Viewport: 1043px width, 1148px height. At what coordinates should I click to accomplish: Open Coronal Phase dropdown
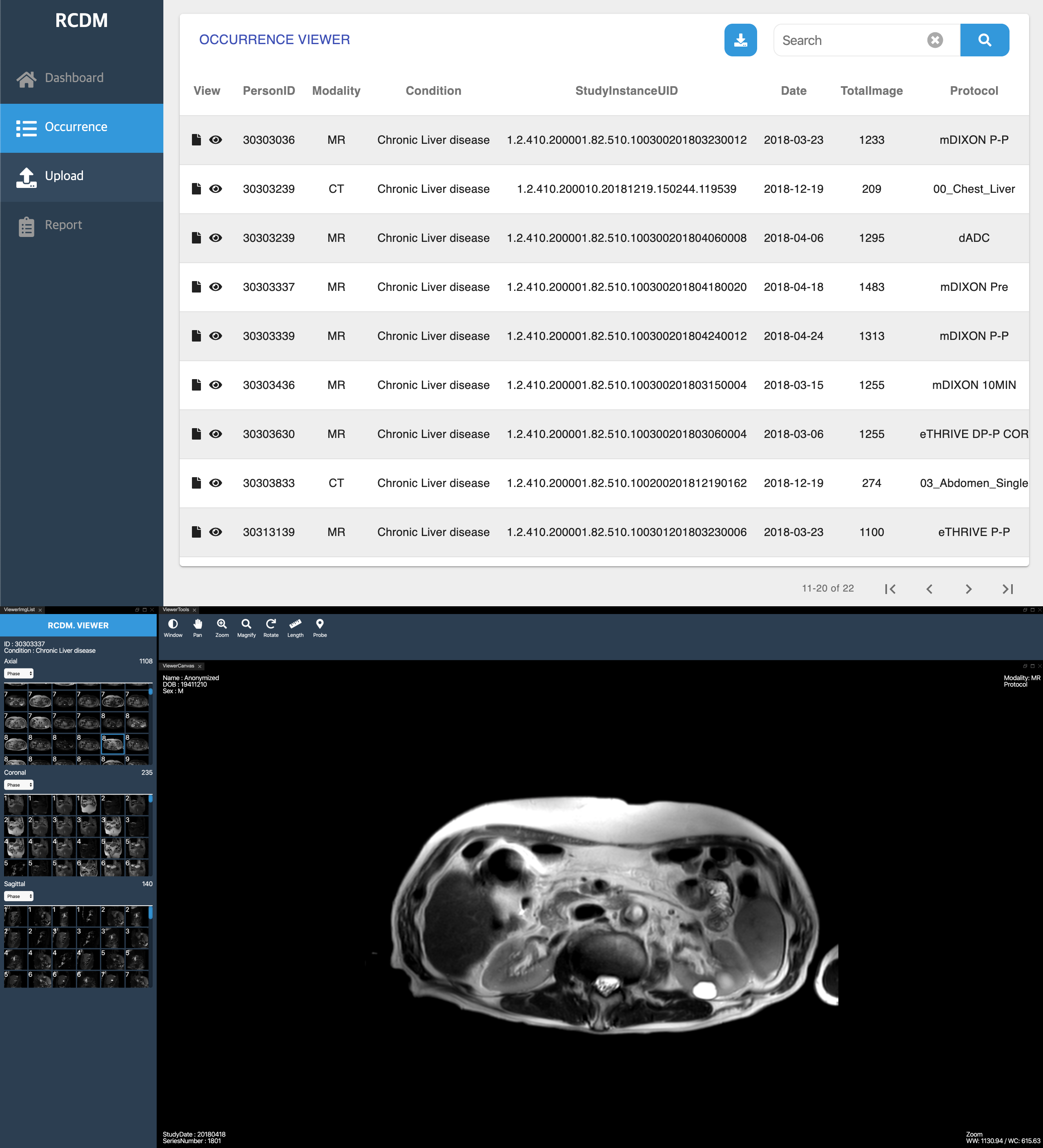19,785
